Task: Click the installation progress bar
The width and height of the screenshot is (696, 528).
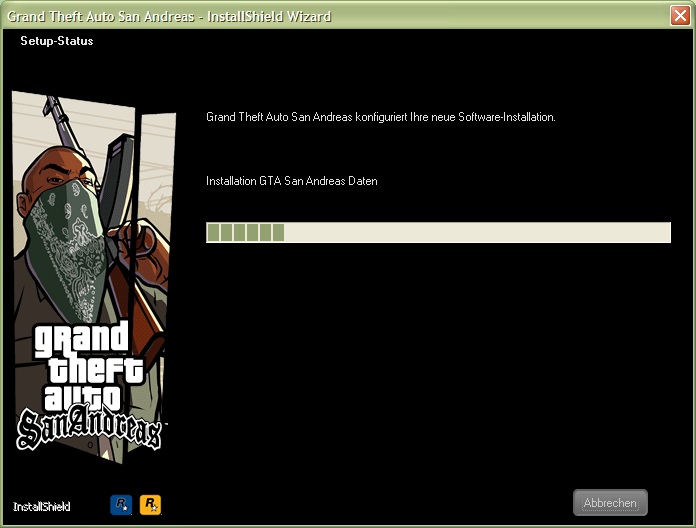Action: click(x=438, y=232)
